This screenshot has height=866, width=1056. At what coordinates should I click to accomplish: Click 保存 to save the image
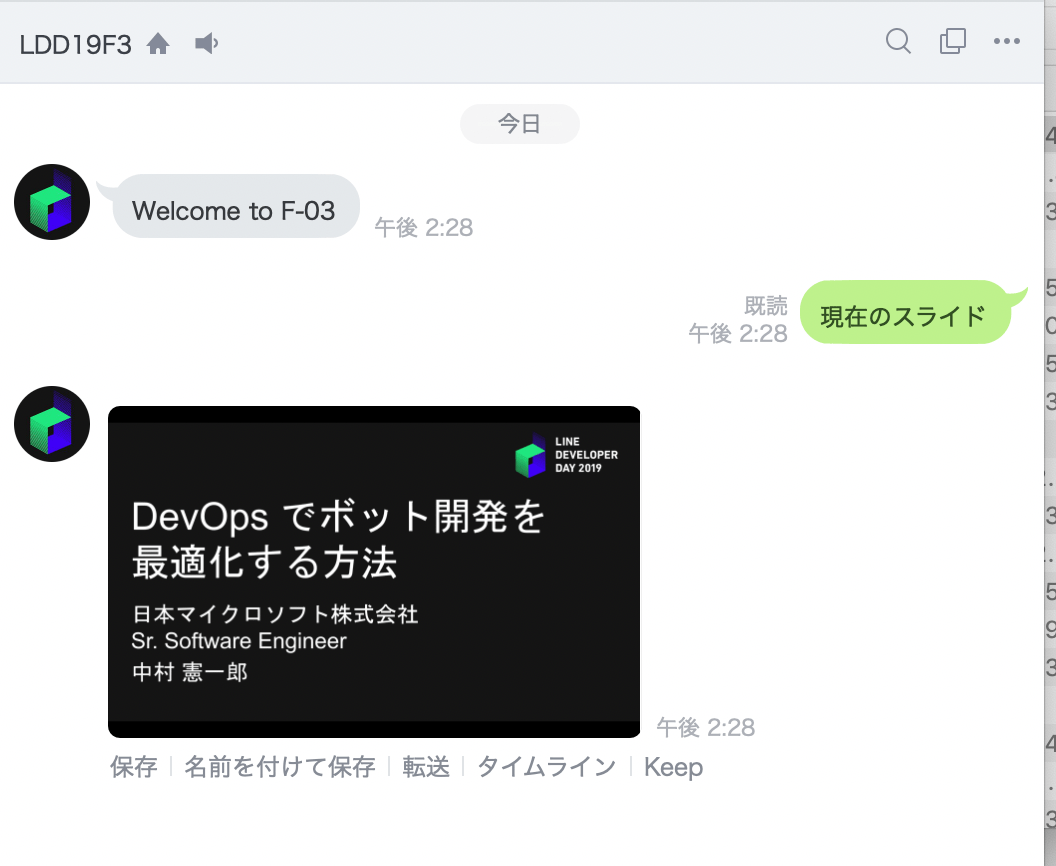(x=133, y=767)
